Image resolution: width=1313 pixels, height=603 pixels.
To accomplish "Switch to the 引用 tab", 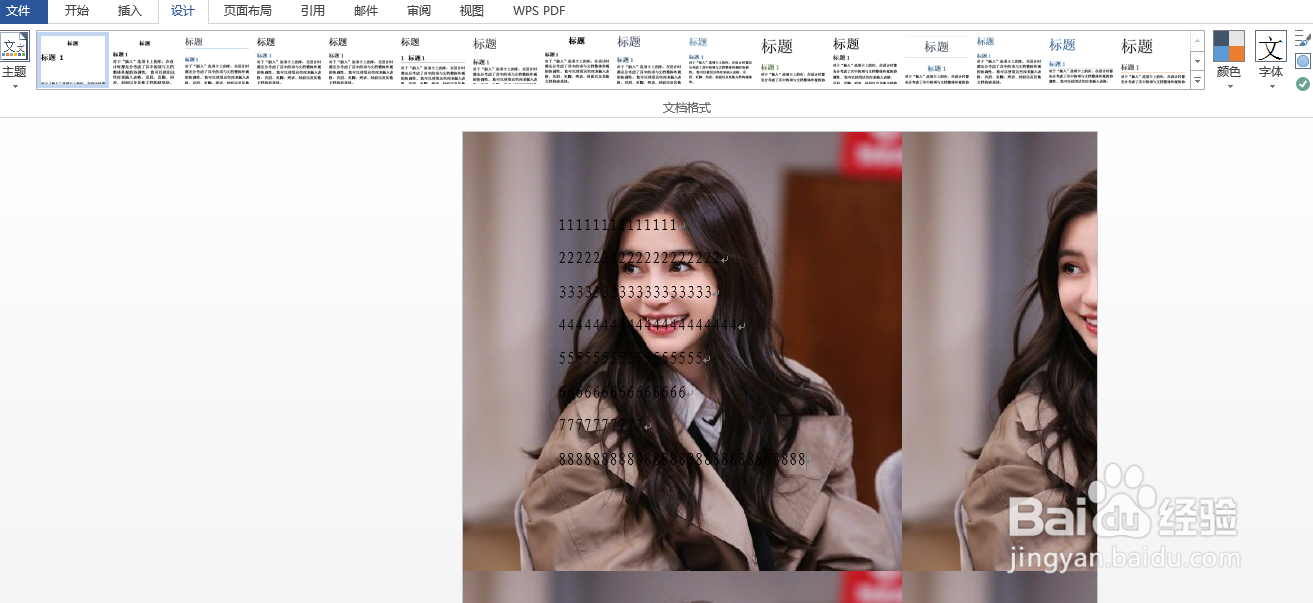I will coord(313,11).
